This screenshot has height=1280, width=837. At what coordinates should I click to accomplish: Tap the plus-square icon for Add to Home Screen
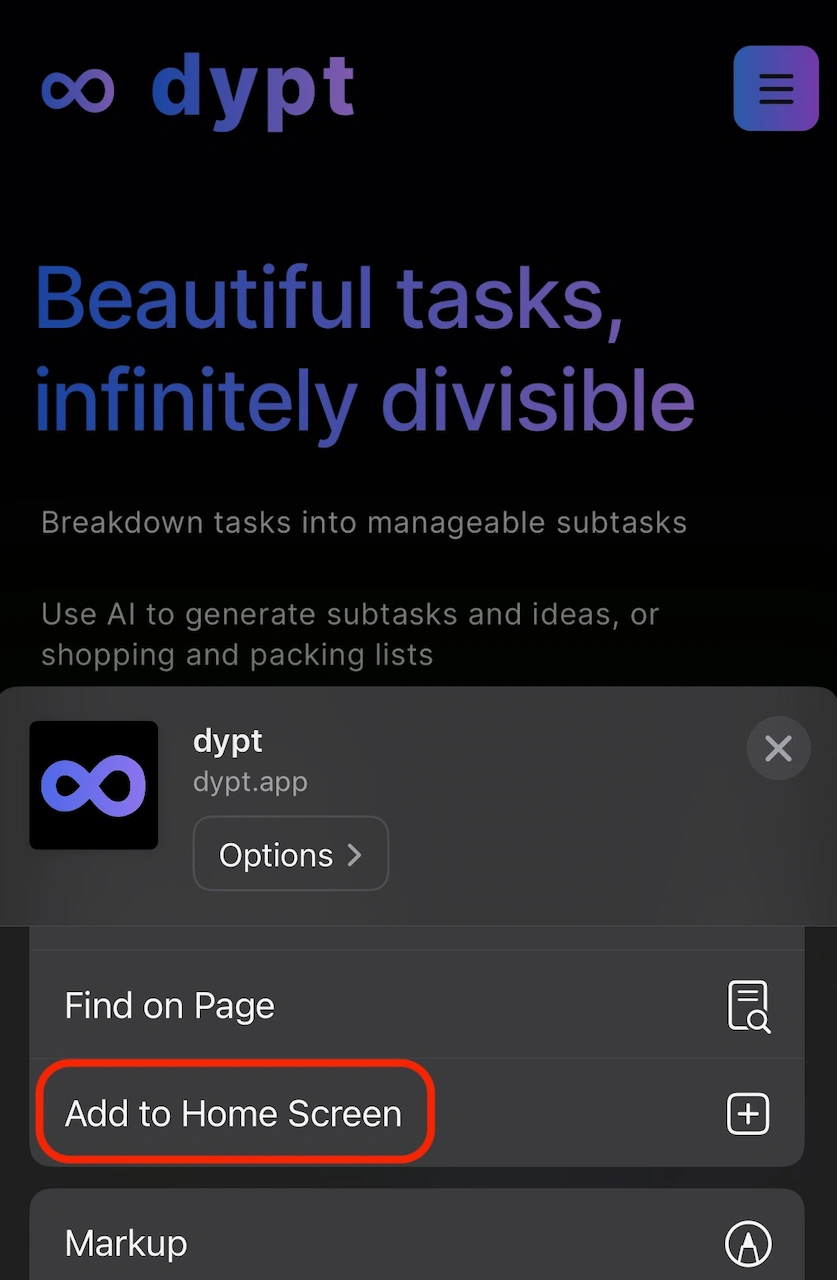coord(748,1114)
